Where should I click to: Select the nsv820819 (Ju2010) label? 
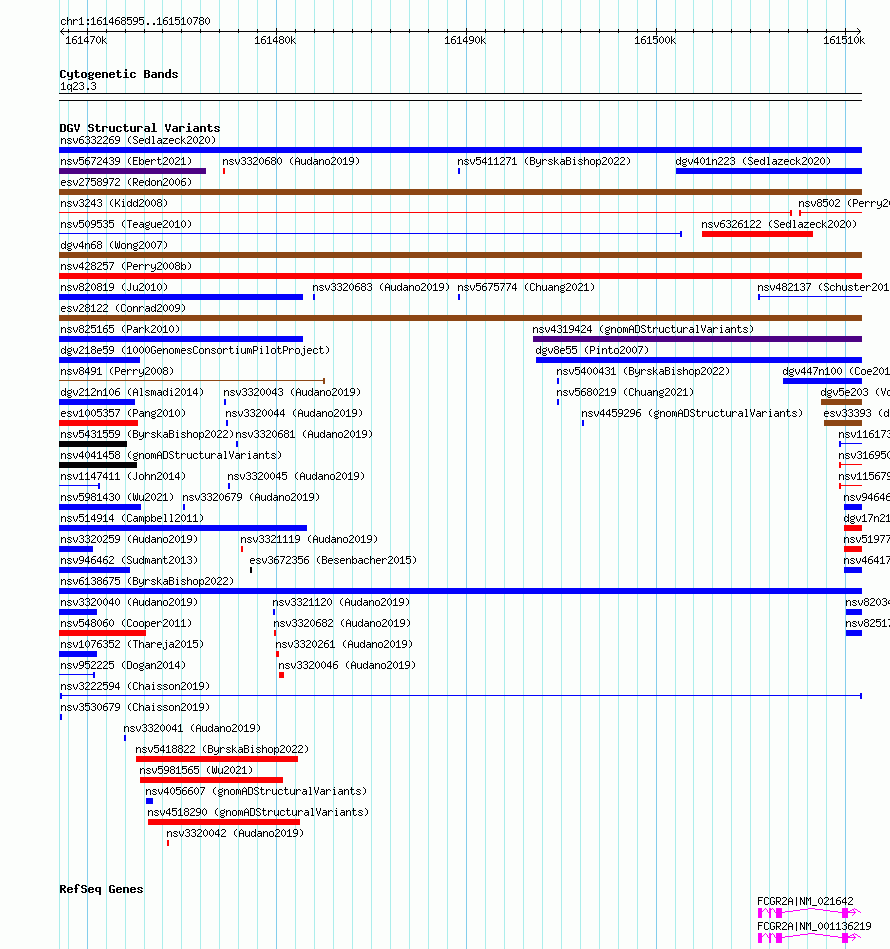point(114,287)
